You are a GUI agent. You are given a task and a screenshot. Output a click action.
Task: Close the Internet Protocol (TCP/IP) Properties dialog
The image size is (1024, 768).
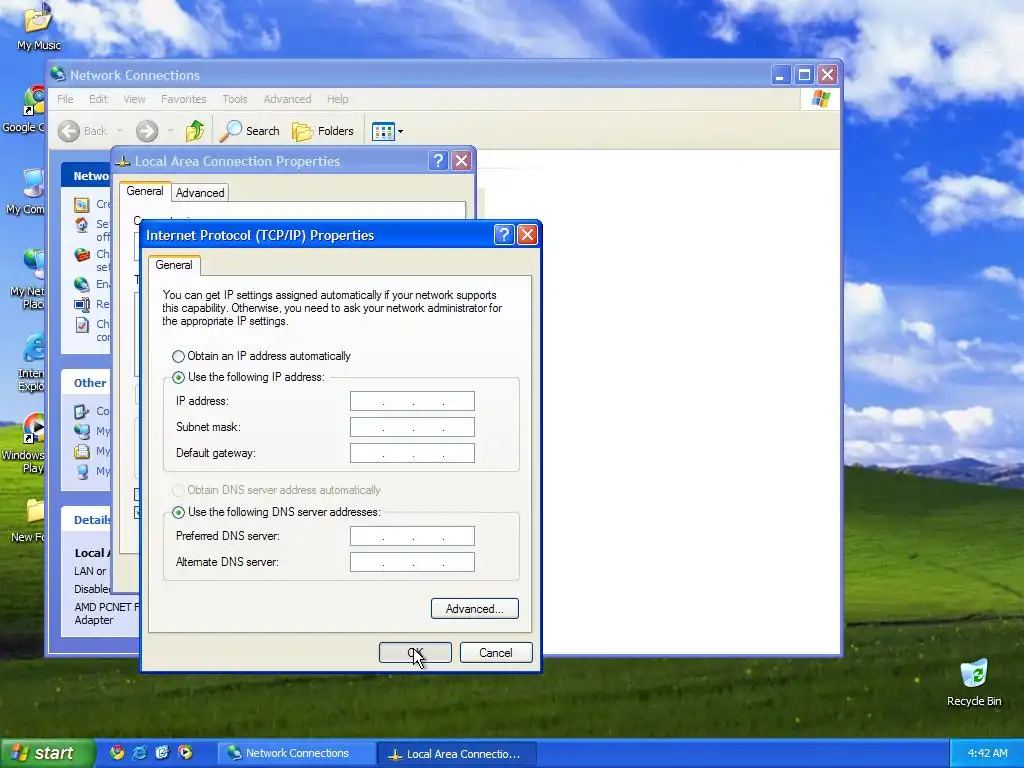[x=527, y=234]
